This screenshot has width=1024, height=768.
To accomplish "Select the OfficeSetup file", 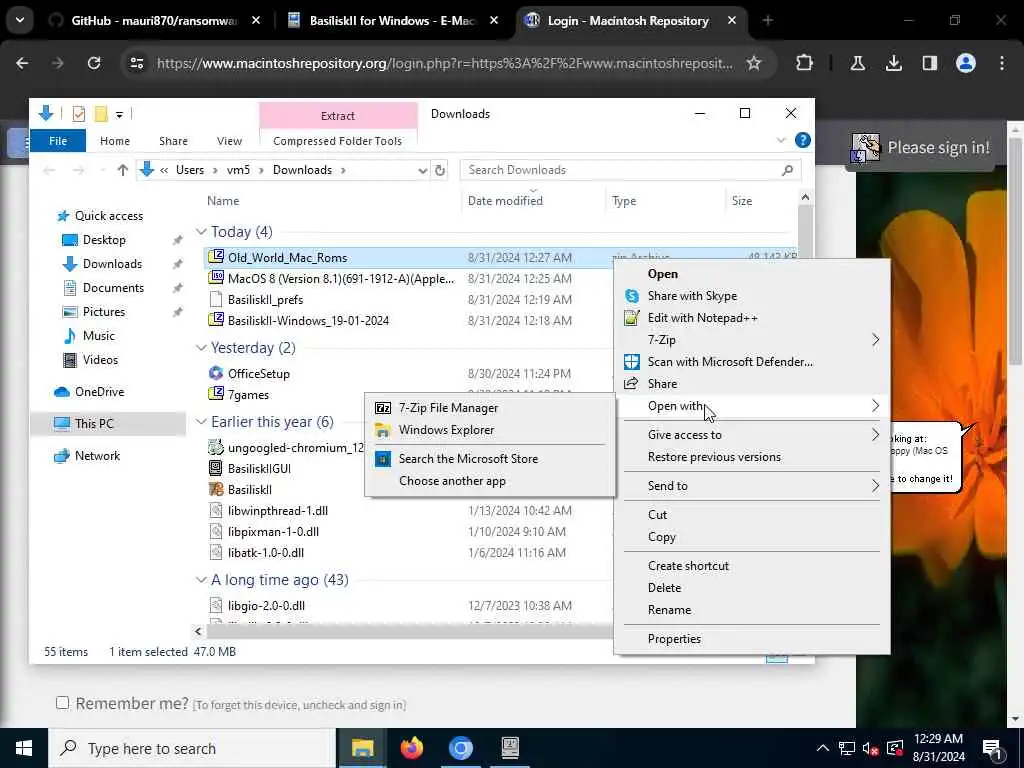I will [259, 374].
